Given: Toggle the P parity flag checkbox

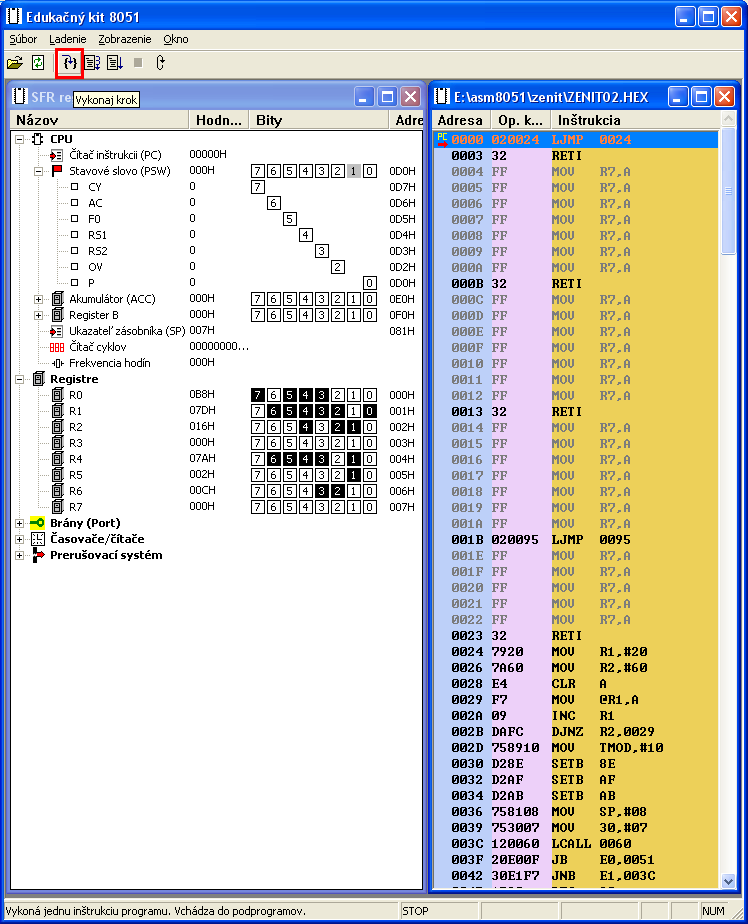Looking at the screenshot, I should (74, 282).
